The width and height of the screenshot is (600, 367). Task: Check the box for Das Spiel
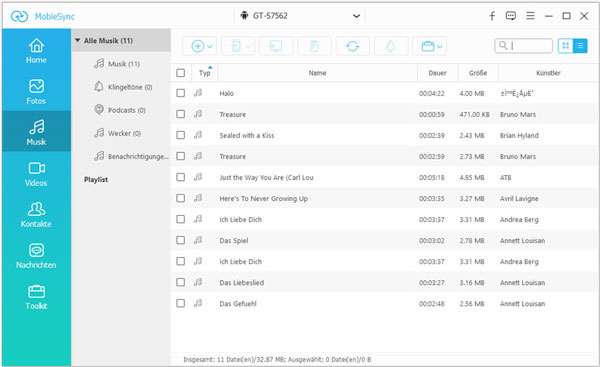181,240
